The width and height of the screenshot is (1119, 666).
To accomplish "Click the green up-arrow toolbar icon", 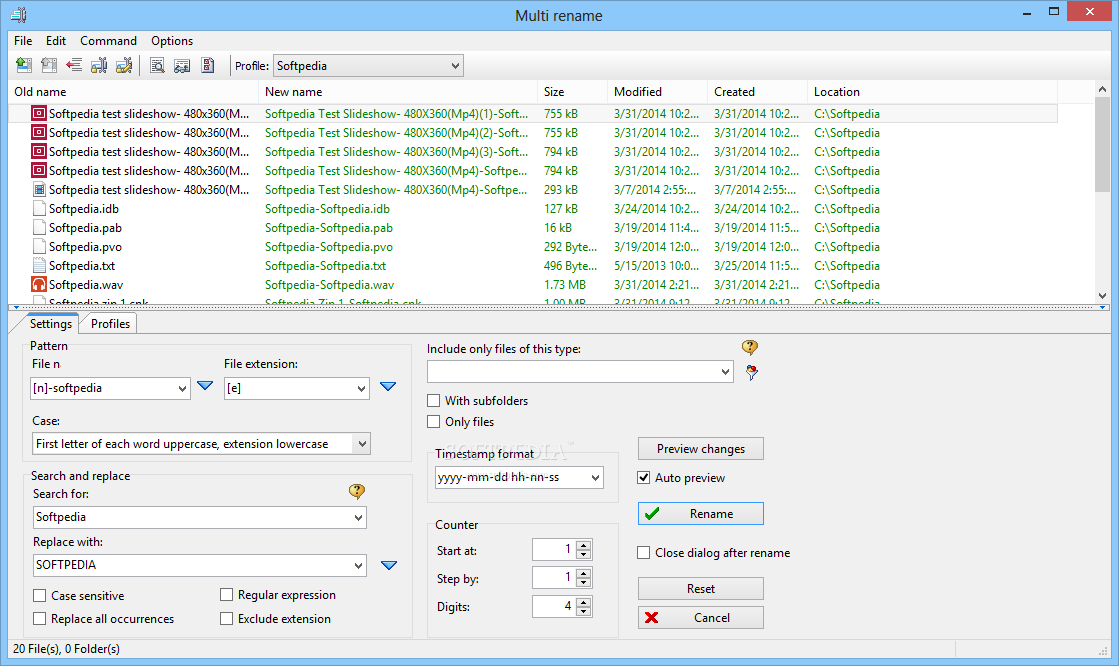I will click(24, 66).
